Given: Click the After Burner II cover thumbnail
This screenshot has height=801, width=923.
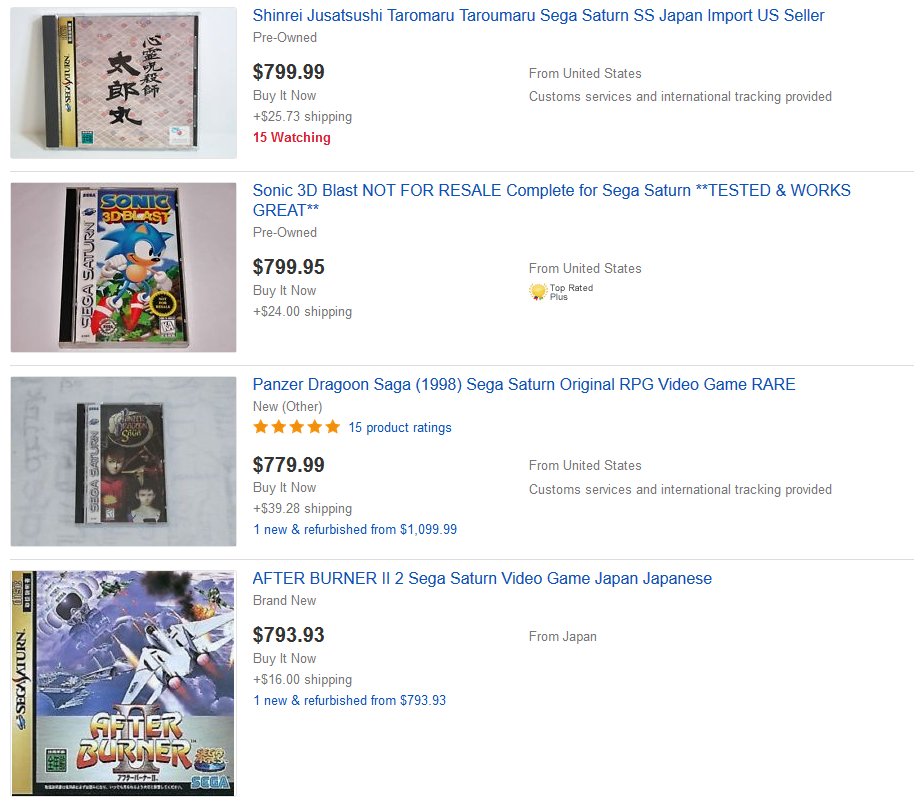Looking at the screenshot, I should (x=124, y=683).
